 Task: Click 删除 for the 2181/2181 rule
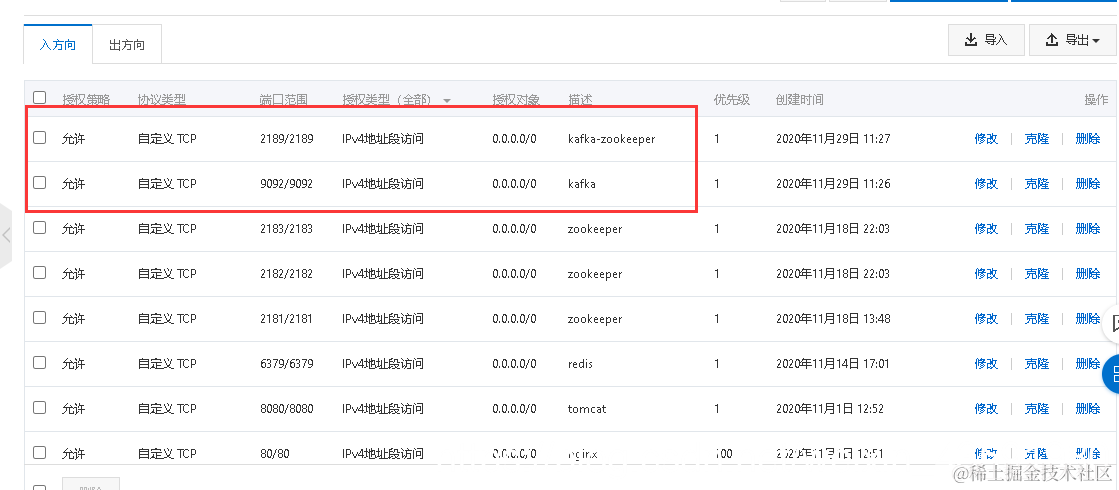point(1088,319)
